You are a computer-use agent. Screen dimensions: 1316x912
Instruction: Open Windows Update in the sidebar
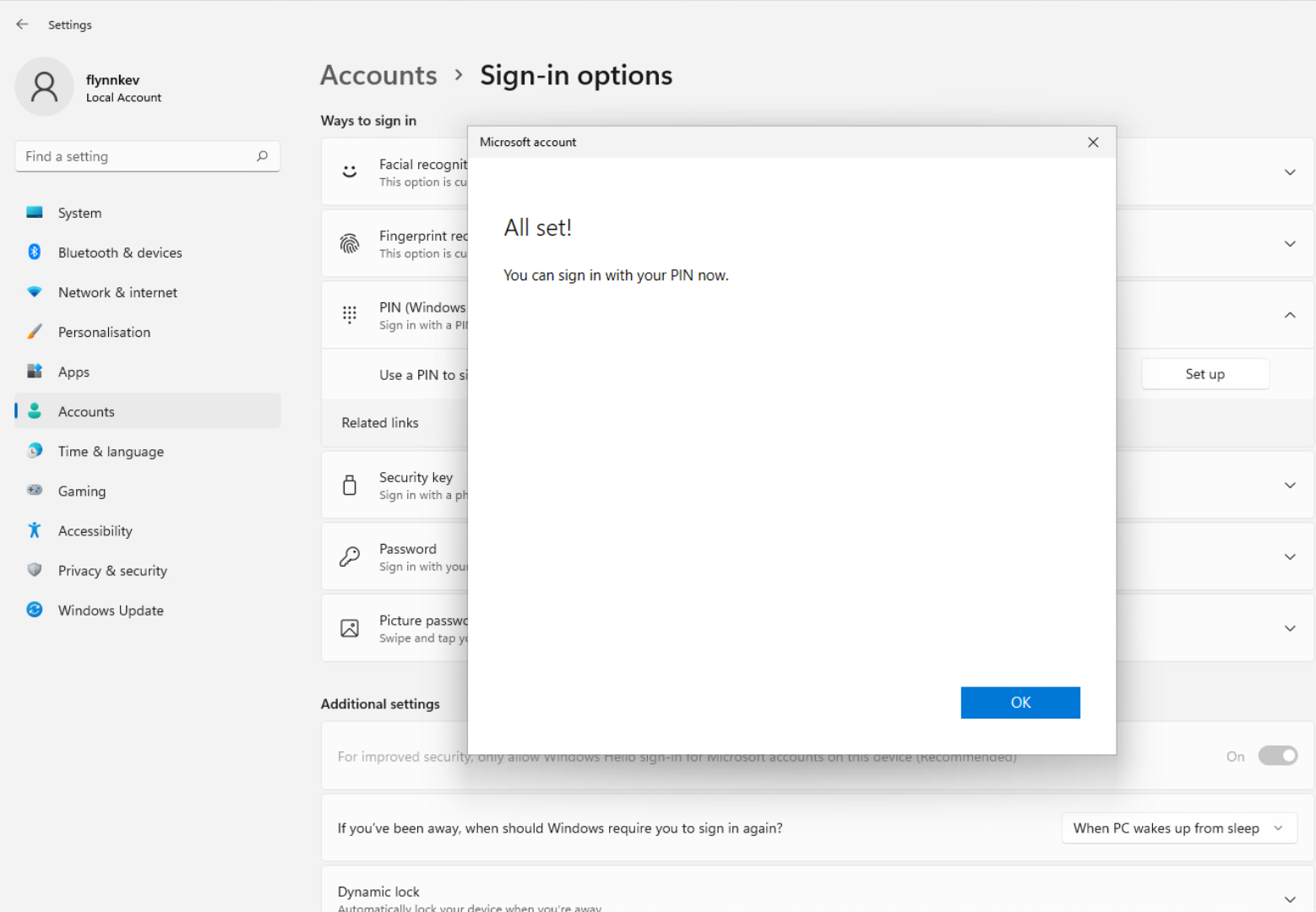coord(111,611)
